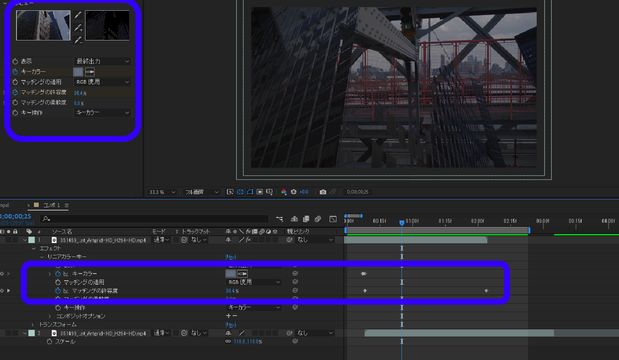Open the composition mini-flowchart icon
The height and width of the screenshot is (360, 619).
pos(279,219)
